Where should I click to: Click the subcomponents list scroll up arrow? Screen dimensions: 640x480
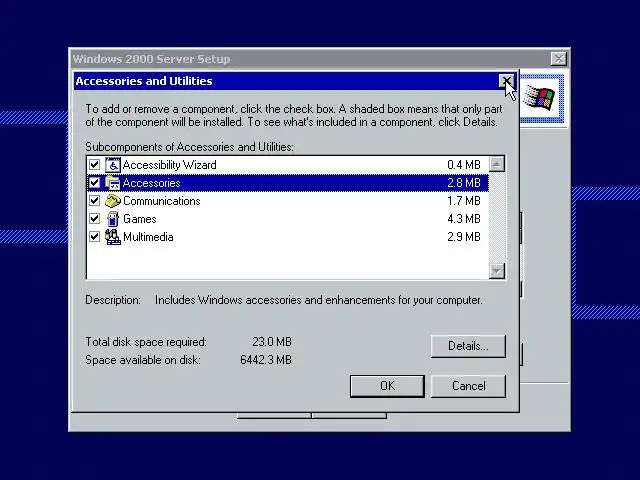click(497, 164)
